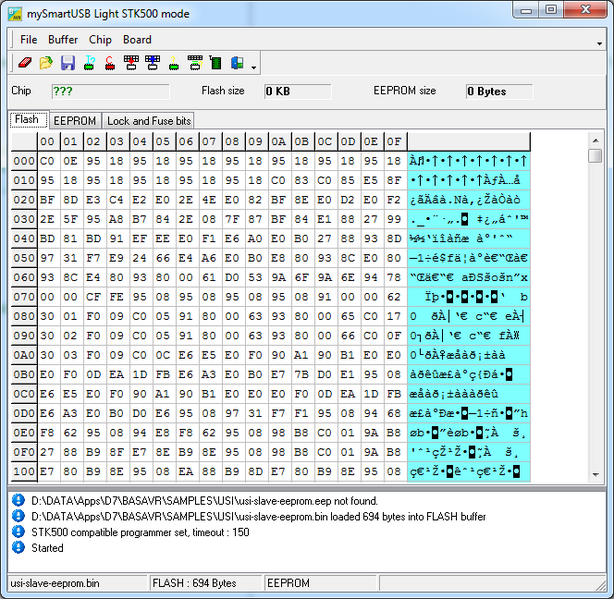The height and width of the screenshot is (599, 614).
Task: Click cell C0 in row 000
Action: pyautogui.click(x=48, y=161)
